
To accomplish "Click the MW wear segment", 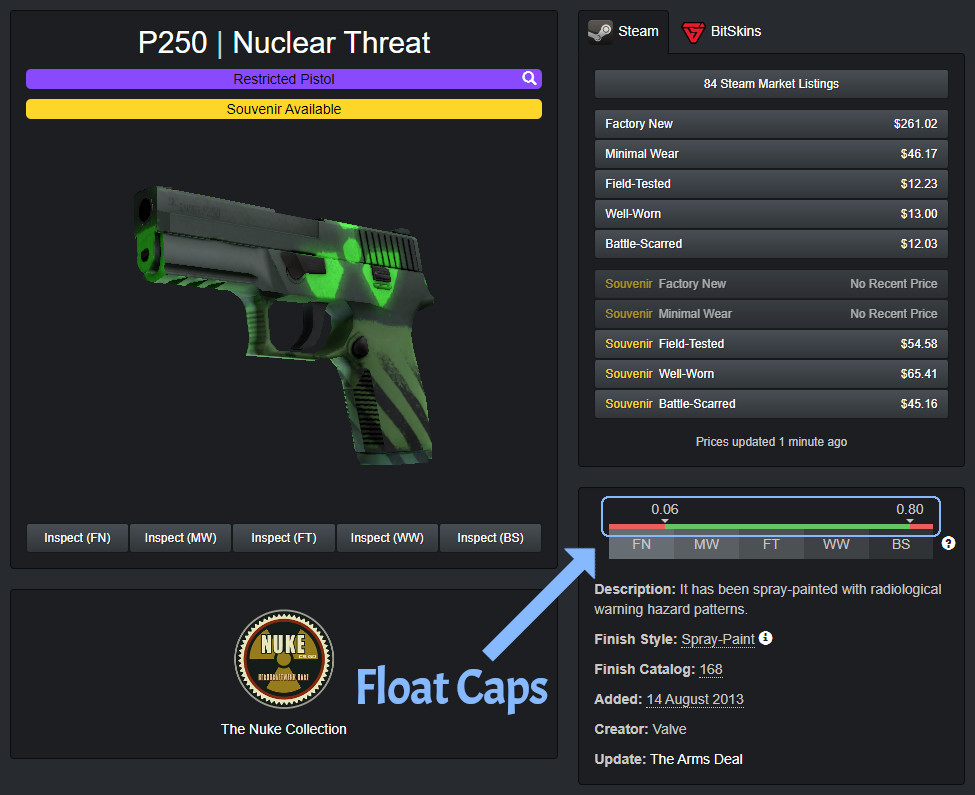I will click(706, 545).
